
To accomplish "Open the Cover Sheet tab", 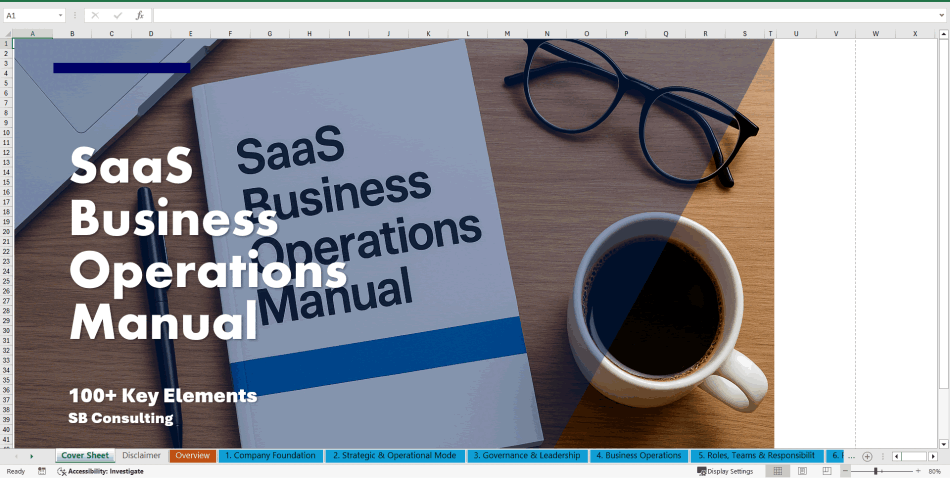I will click(85, 456).
